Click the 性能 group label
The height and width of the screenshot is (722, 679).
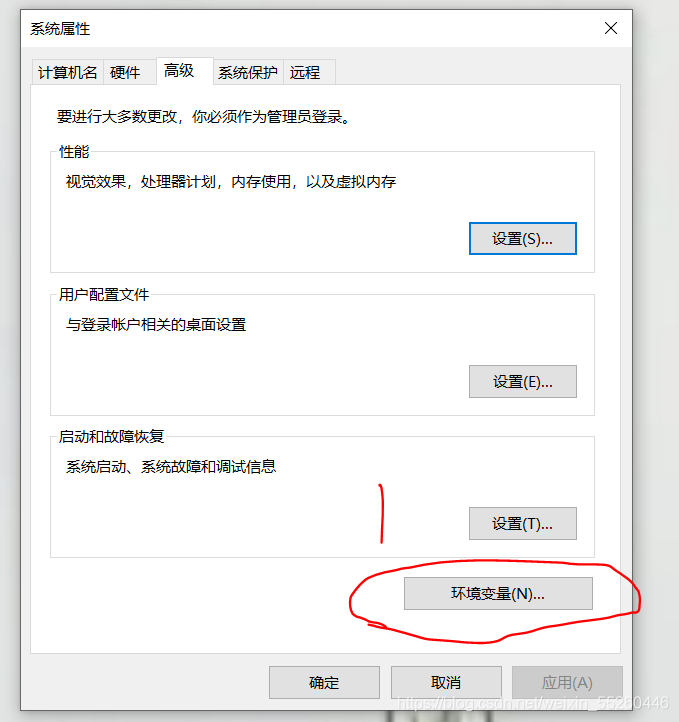tap(74, 151)
